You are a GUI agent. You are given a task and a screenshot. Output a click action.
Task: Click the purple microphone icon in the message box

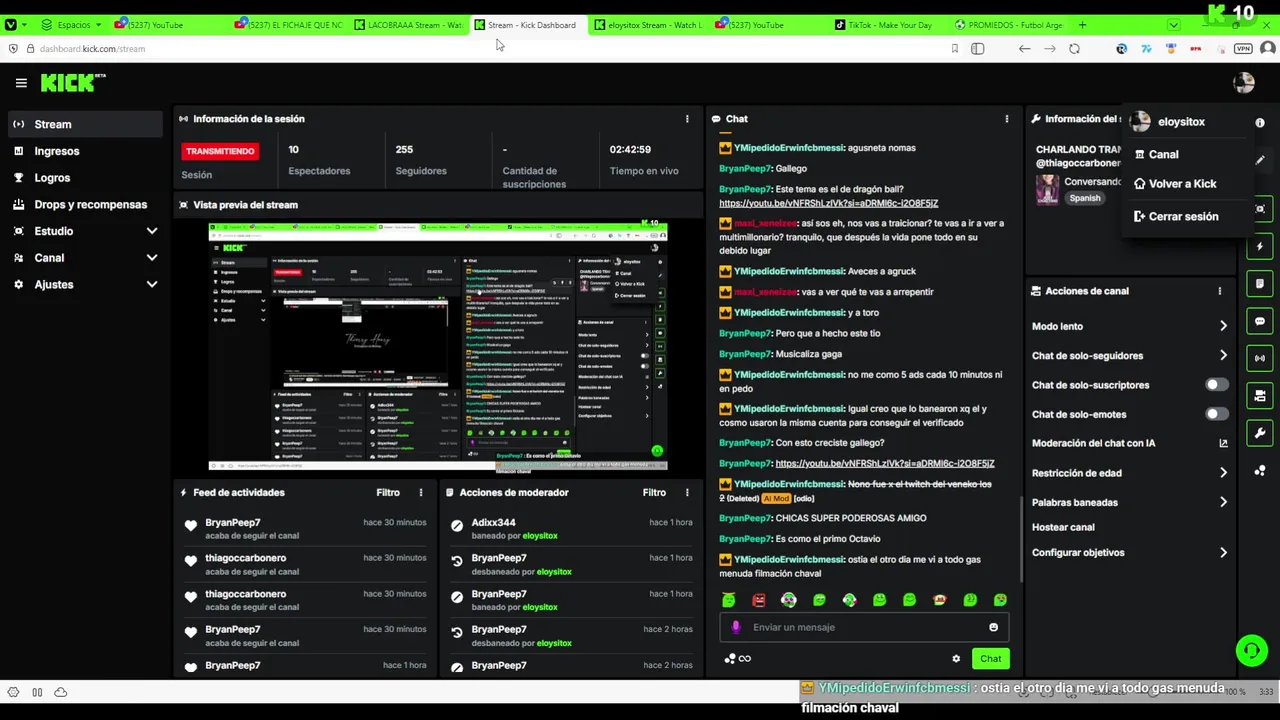736,627
